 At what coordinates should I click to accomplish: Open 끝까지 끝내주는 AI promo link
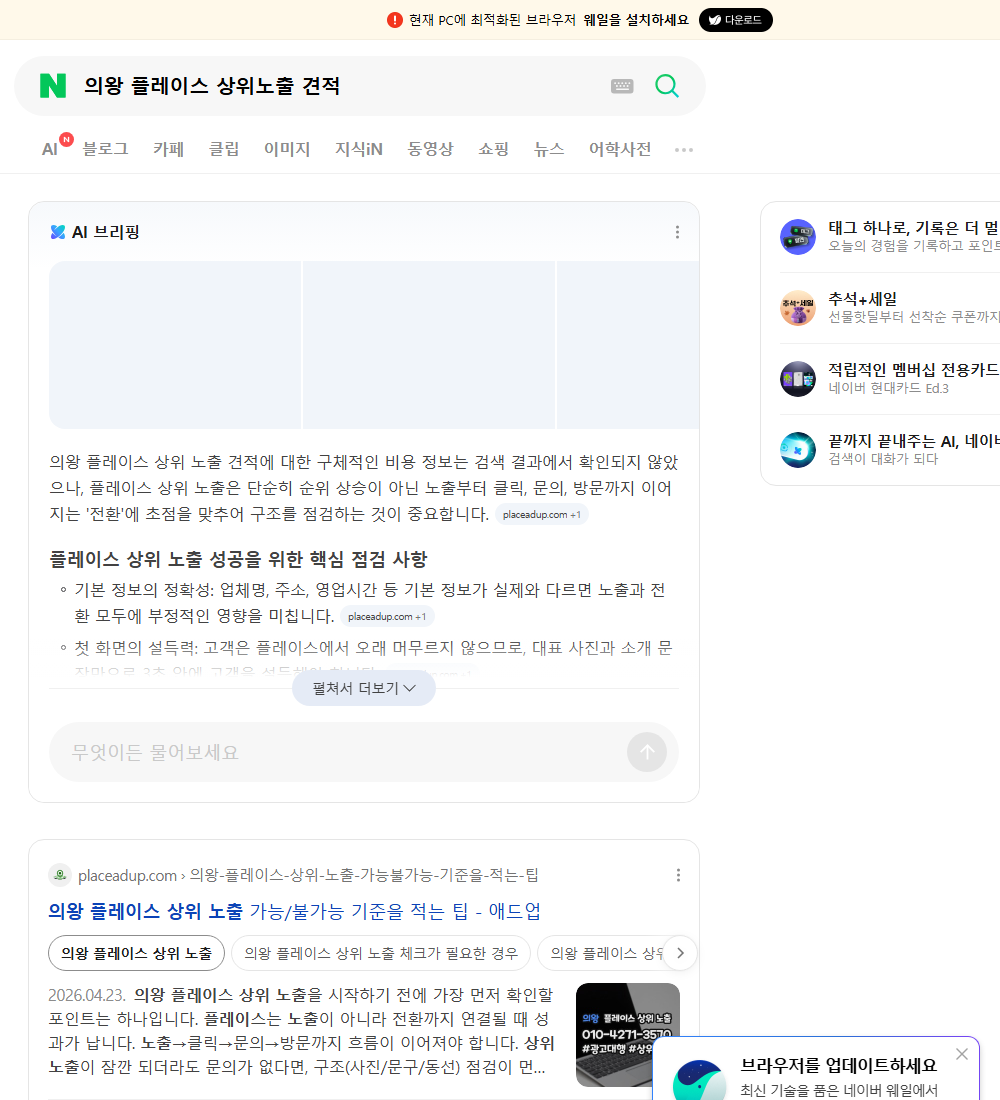point(914,441)
